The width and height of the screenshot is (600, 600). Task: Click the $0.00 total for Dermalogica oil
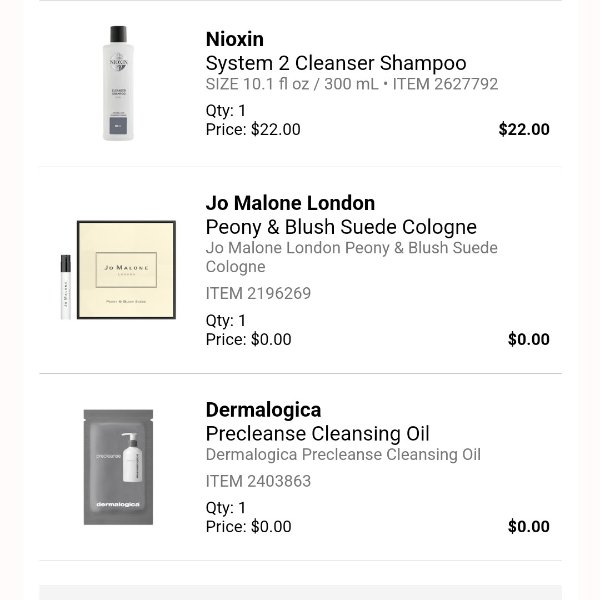point(529,527)
